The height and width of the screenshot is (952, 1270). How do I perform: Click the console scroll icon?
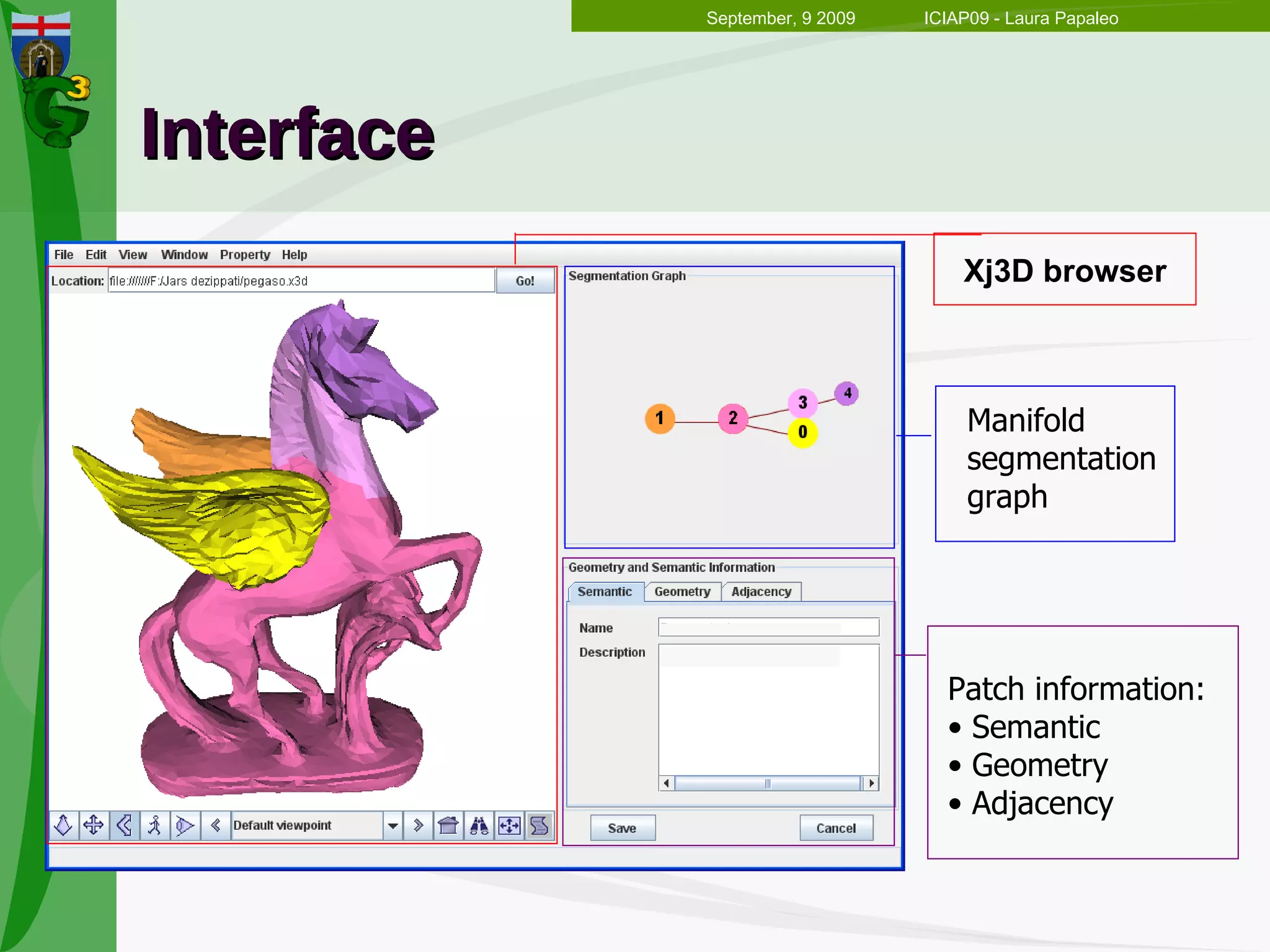point(540,826)
